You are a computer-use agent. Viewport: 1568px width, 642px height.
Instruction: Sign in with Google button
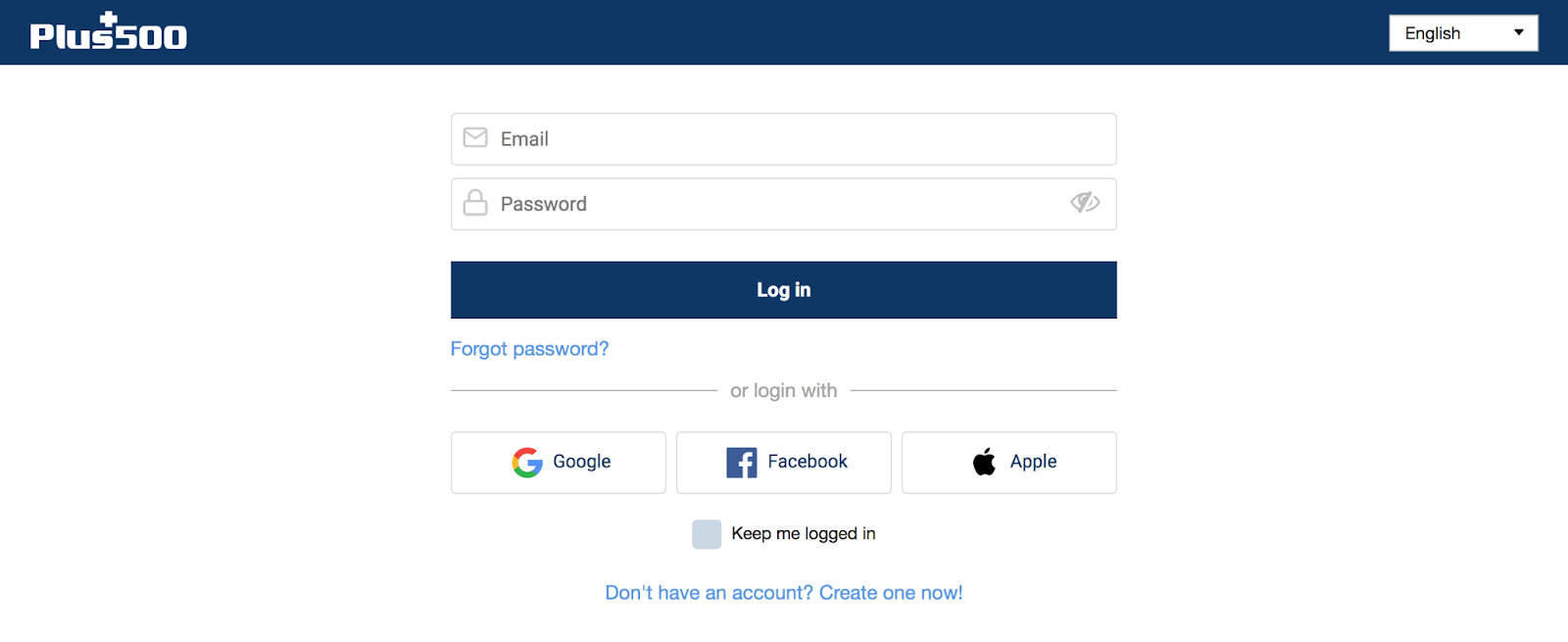(559, 463)
